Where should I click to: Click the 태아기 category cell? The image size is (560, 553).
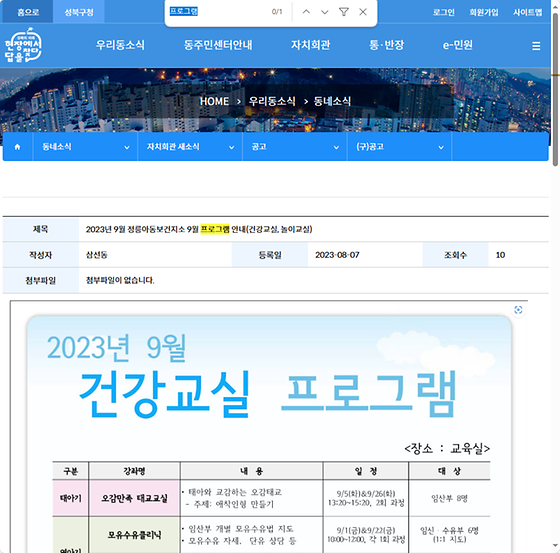70,498
